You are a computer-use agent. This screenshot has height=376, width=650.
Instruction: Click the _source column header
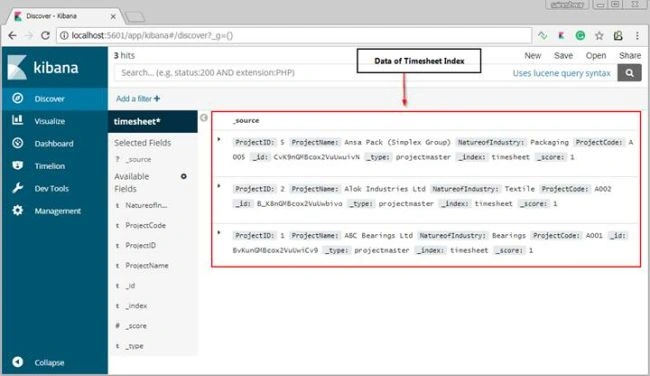(246, 121)
